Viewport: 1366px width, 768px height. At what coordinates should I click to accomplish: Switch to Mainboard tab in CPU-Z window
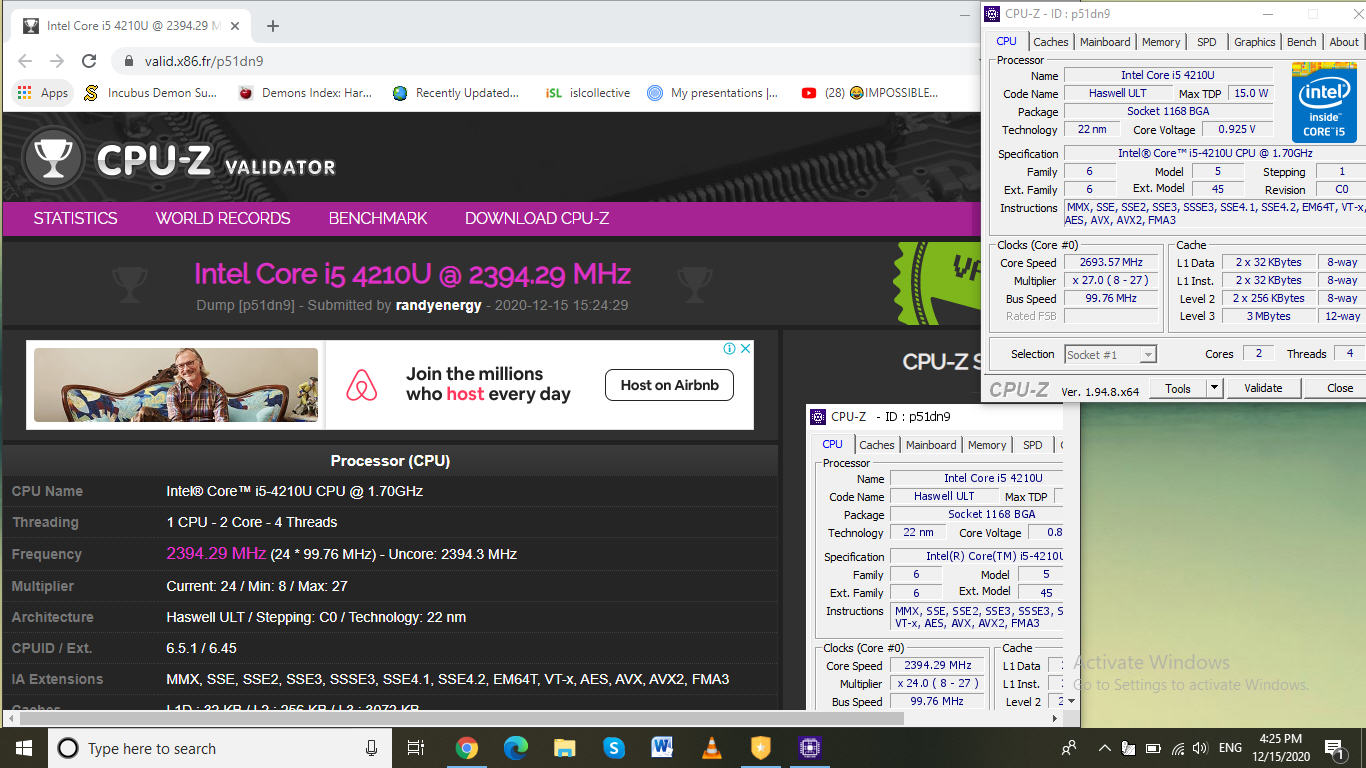click(1105, 42)
